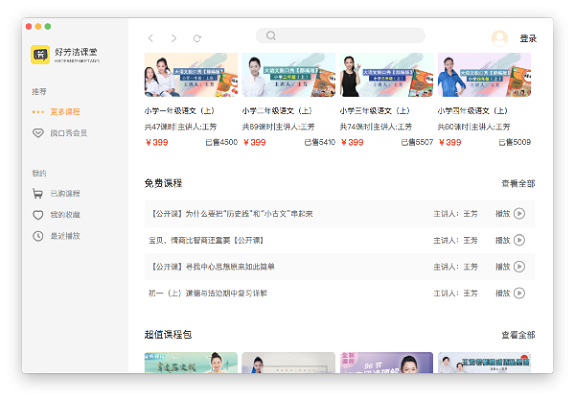Click the 好芳法课堂 logo icon
This screenshot has height=400, width=575.
(x=40, y=55)
